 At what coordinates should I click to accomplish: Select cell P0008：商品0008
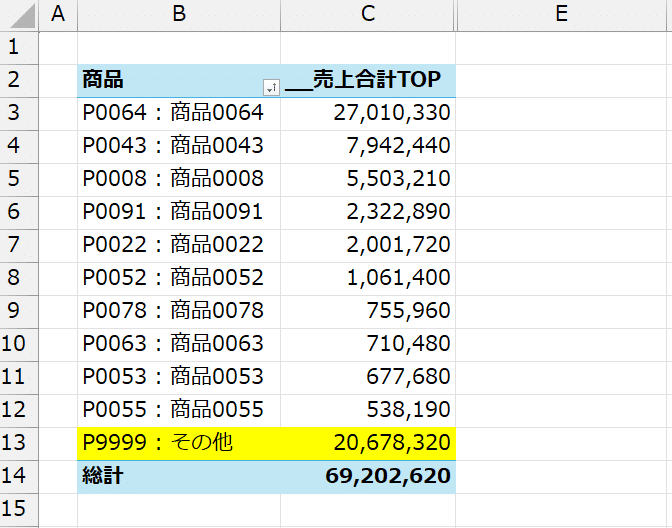pos(179,180)
